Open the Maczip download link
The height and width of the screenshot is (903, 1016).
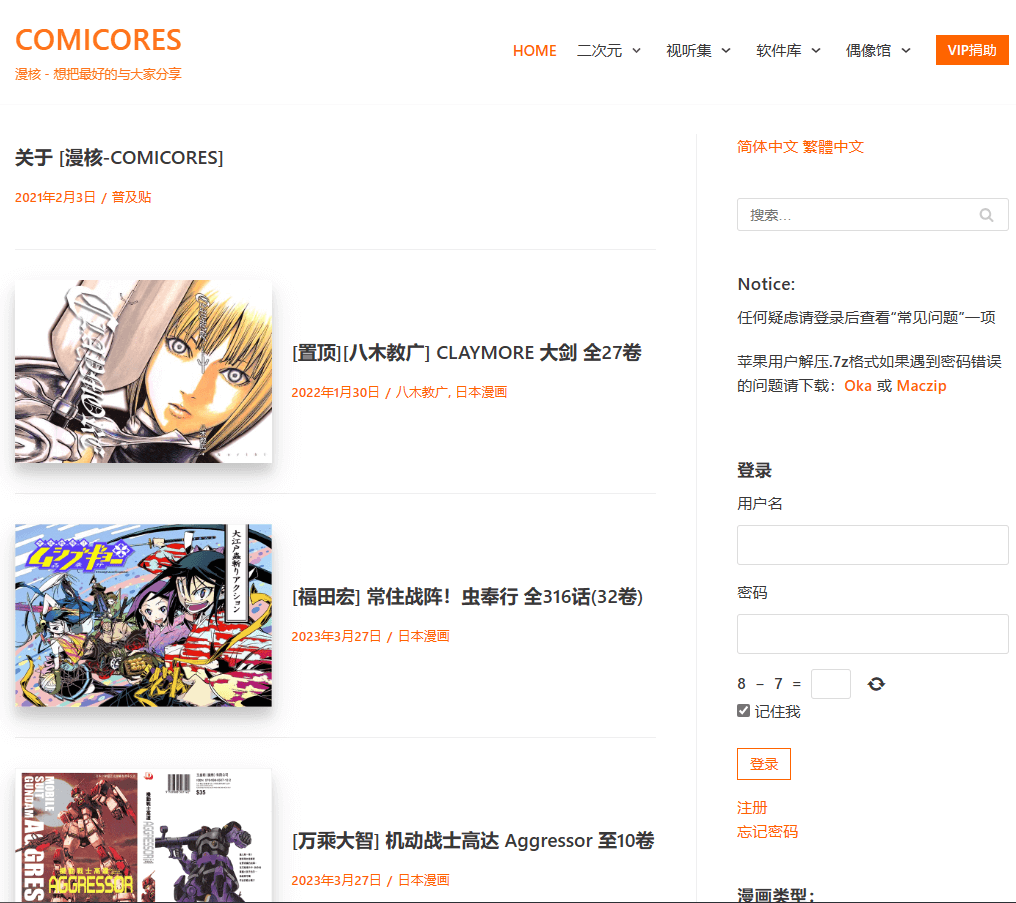coord(921,386)
